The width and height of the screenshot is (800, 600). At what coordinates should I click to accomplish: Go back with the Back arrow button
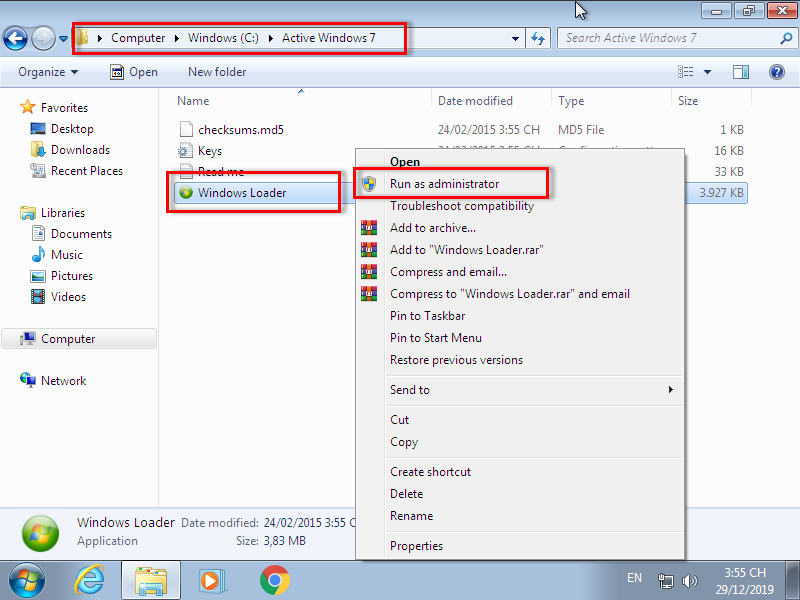pyautogui.click(x=15, y=38)
